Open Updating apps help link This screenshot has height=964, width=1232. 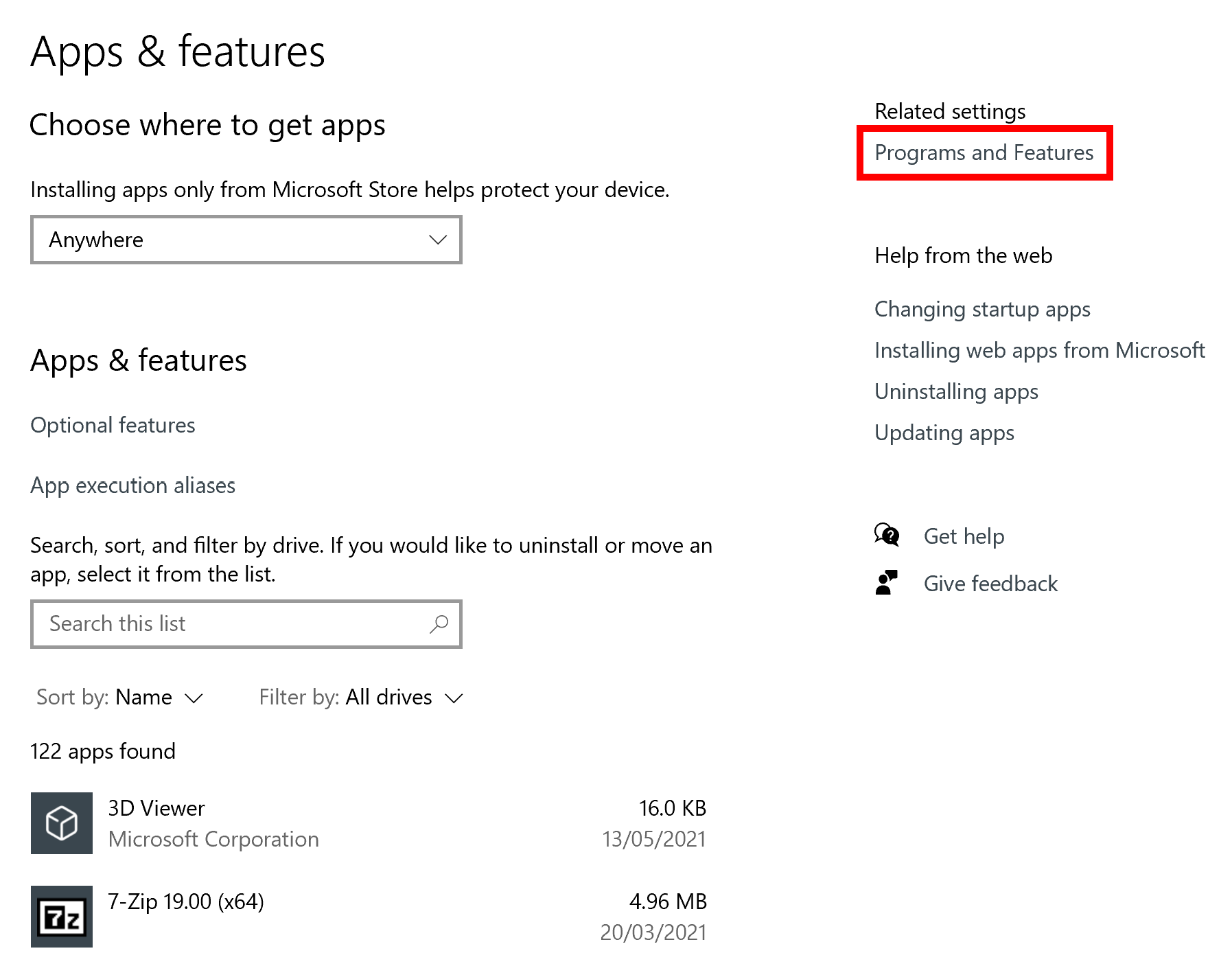(944, 433)
